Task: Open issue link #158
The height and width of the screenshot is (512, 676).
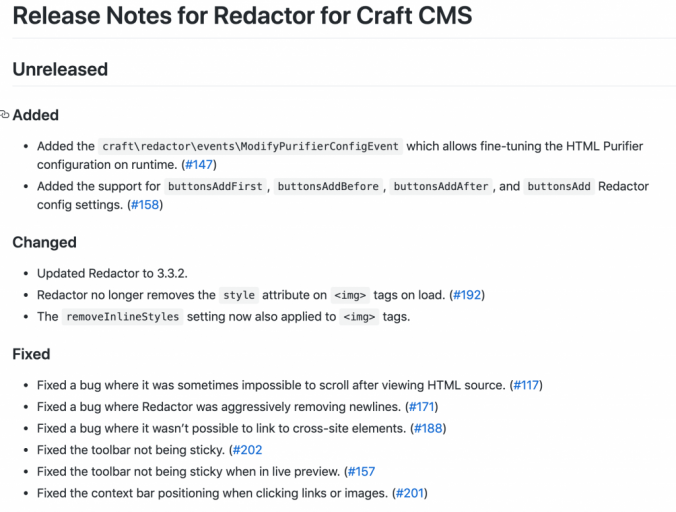Action: [144, 205]
